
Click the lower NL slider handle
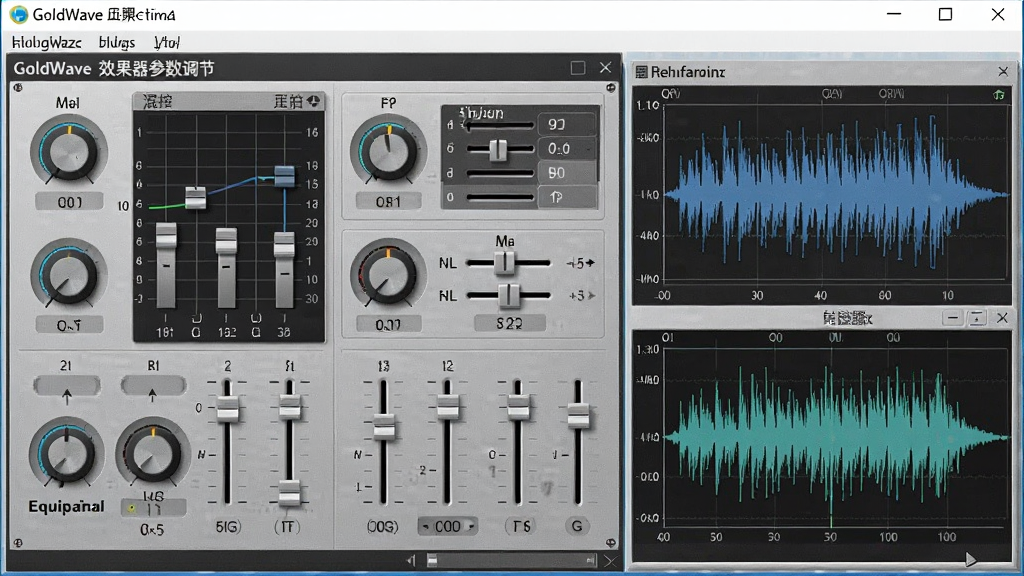click(x=509, y=295)
